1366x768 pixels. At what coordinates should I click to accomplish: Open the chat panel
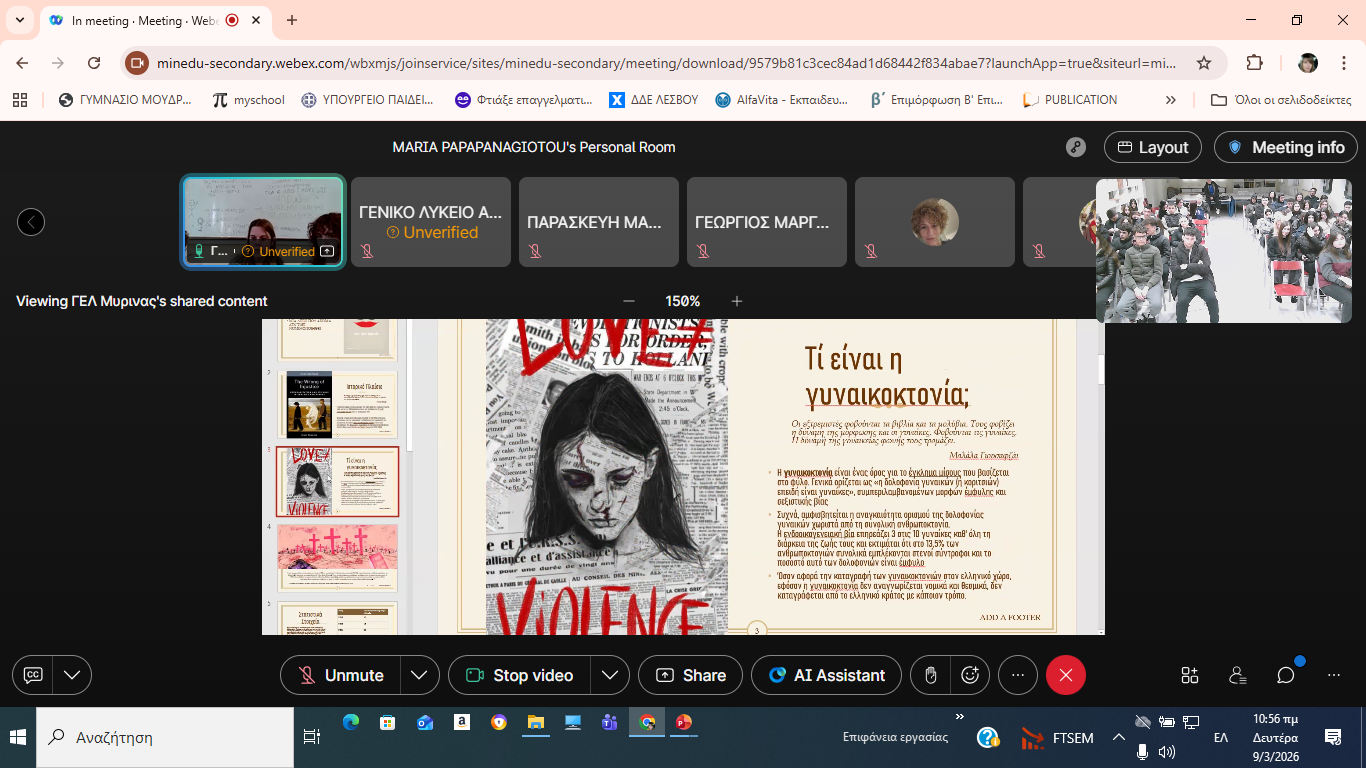pos(1286,675)
